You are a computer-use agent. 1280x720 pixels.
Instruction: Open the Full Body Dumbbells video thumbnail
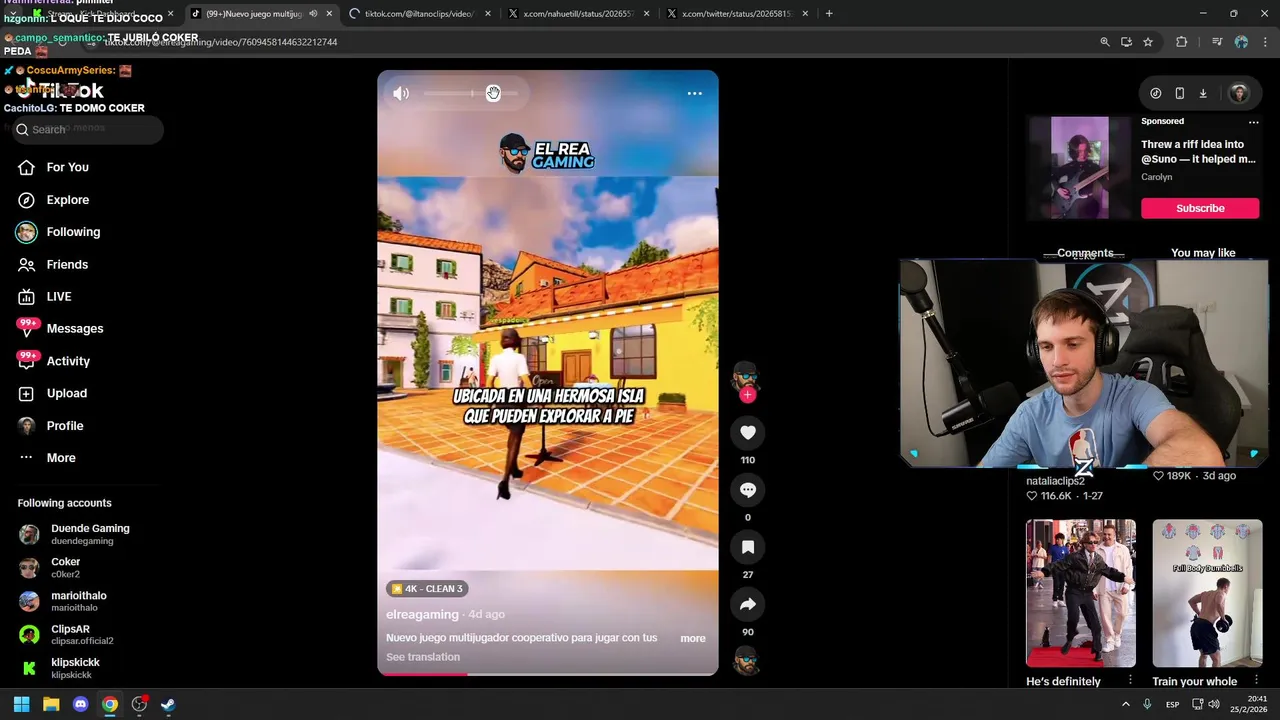(x=1207, y=593)
